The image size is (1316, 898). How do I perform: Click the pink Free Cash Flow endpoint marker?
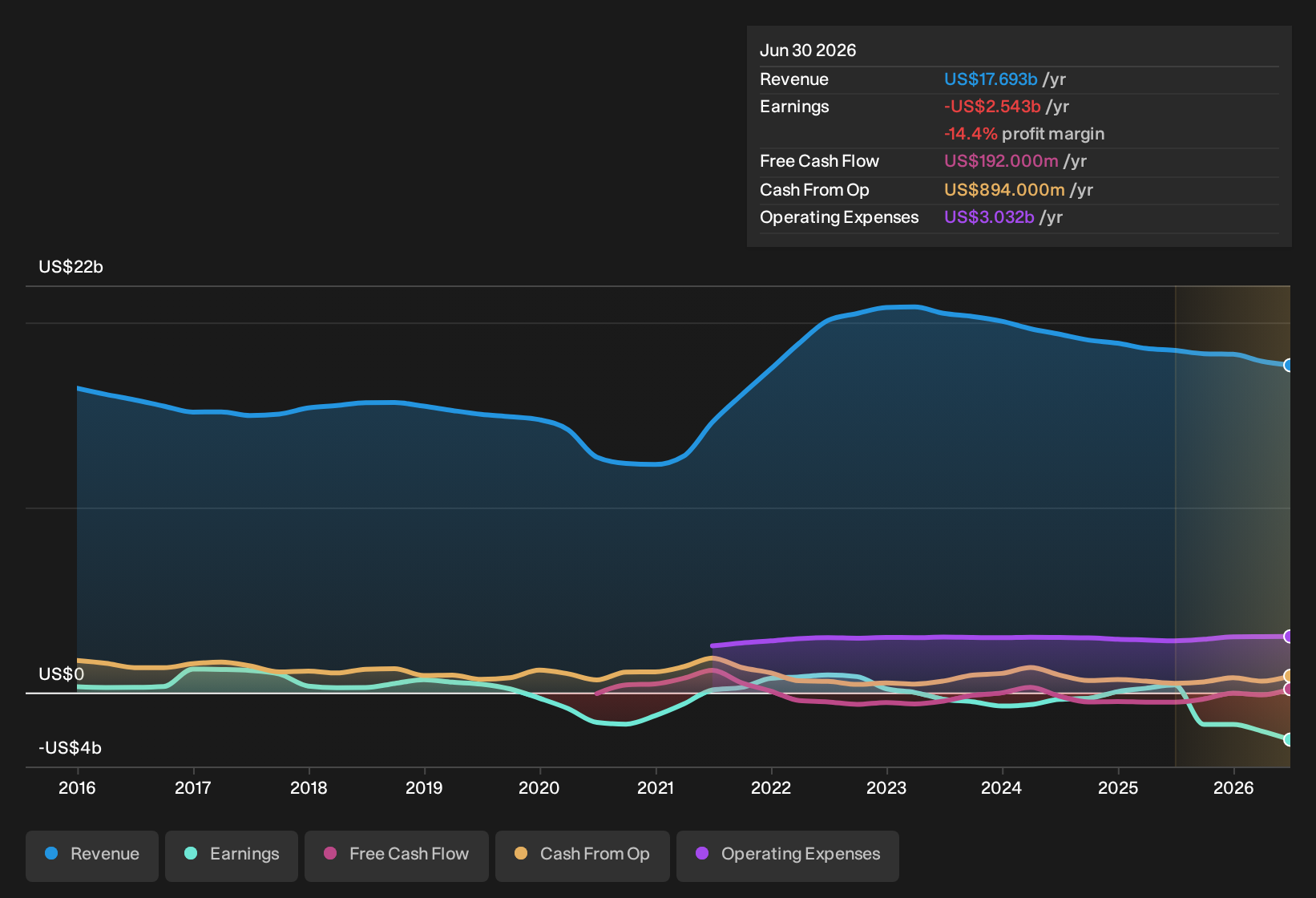(1288, 689)
